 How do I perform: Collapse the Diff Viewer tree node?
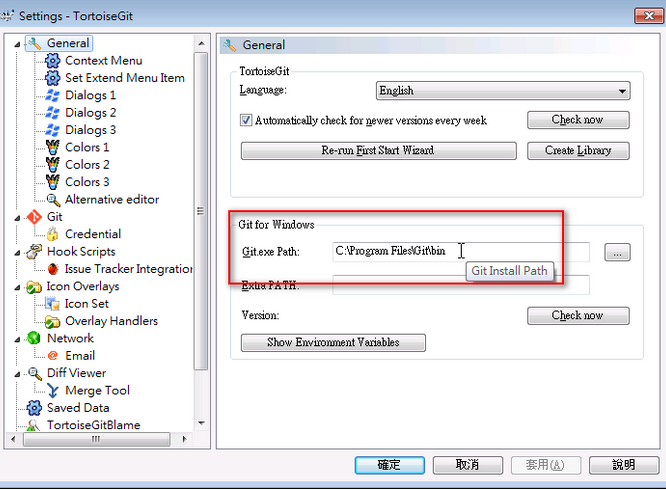pos(17,373)
